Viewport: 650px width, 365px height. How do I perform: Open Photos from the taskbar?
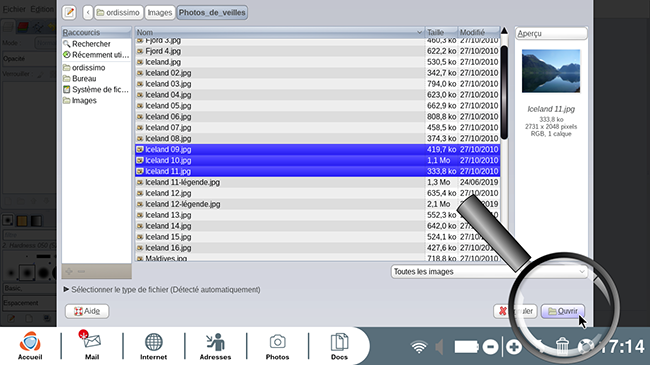(x=277, y=346)
